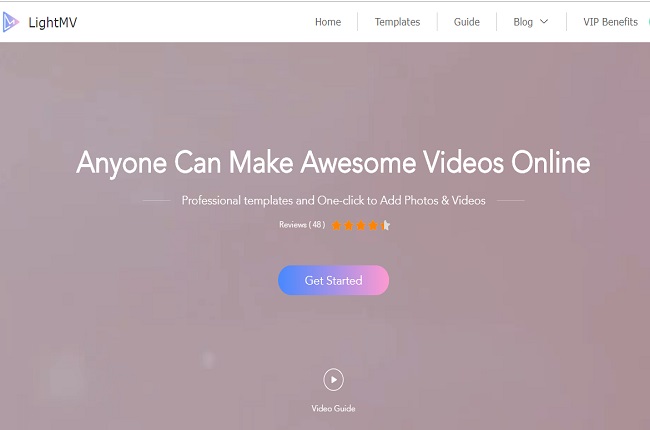Open the Guide menu item
Image resolution: width=650 pixels, height=430 pixels.
pyautogui.click(x=466, y=22)
